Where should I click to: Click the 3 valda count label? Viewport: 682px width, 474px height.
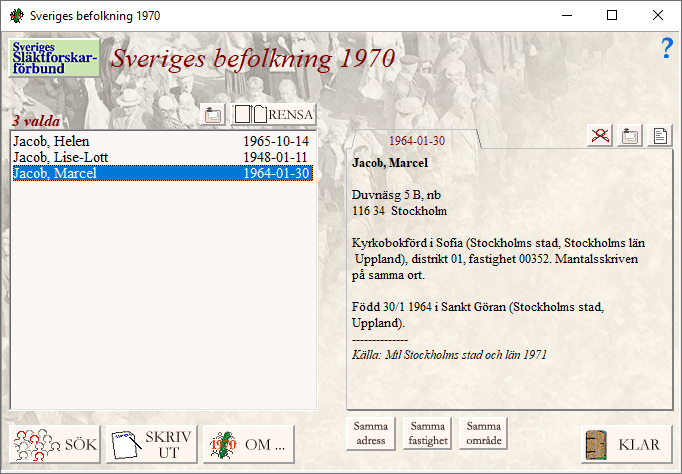tap(36, 121)
